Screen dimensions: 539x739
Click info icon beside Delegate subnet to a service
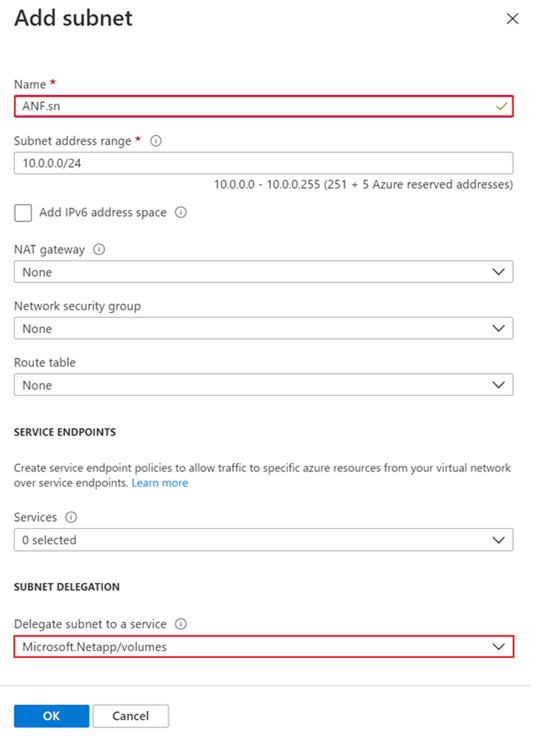coord(181,624)
